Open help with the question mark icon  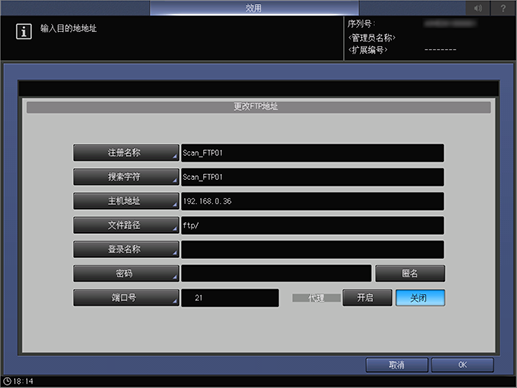click(x=503, y=8)
